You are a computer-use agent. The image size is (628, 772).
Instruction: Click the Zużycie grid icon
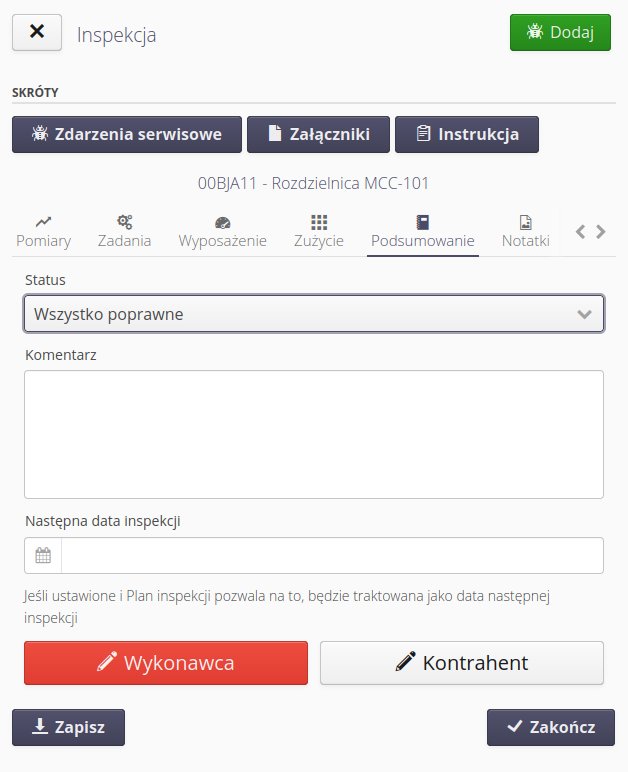(x=319, y=222)
